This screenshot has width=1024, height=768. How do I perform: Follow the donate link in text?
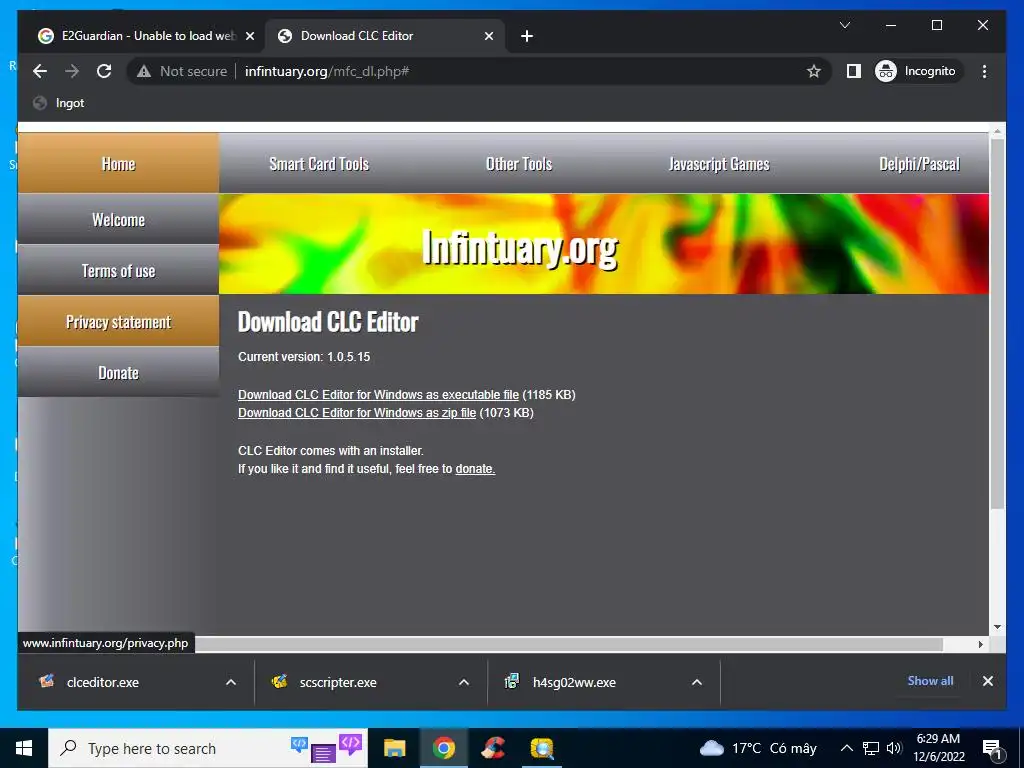click(475, 469)
